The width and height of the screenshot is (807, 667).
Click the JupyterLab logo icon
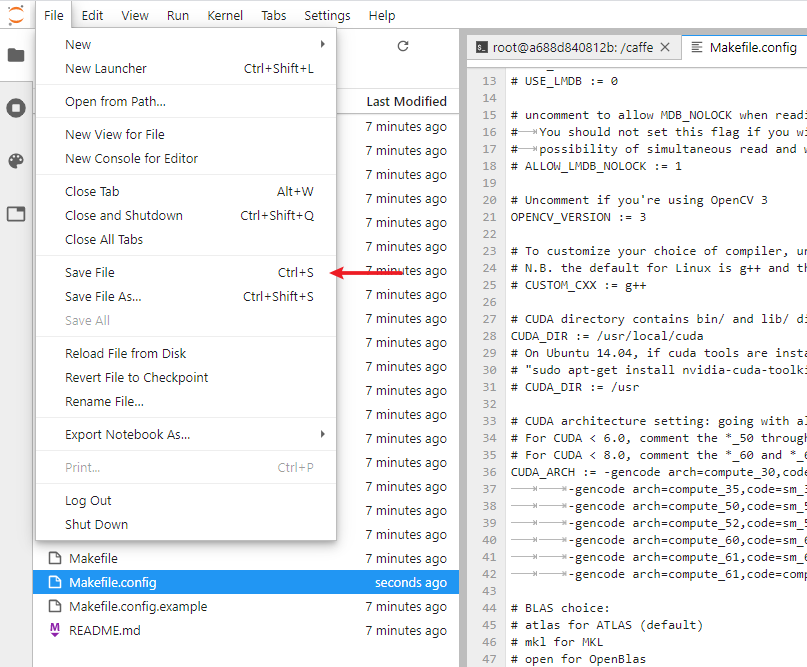[x=16, y=14]
